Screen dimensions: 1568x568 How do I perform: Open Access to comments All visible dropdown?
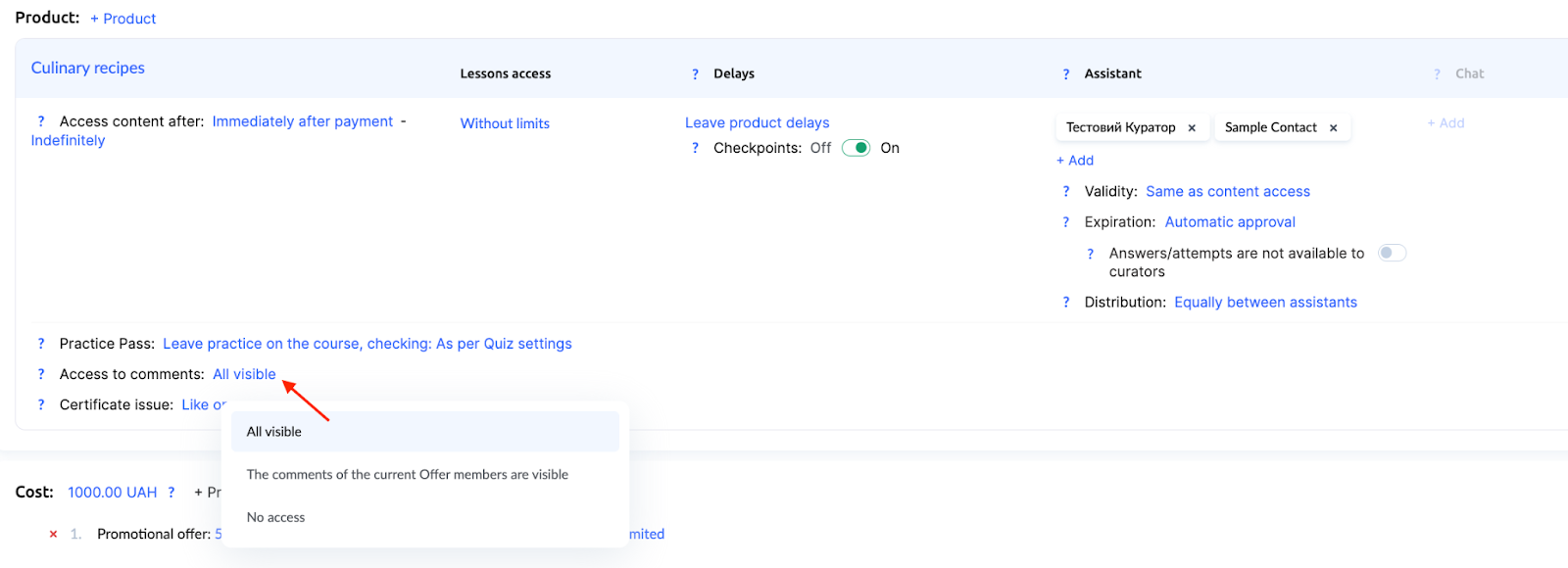coord(244,374)
